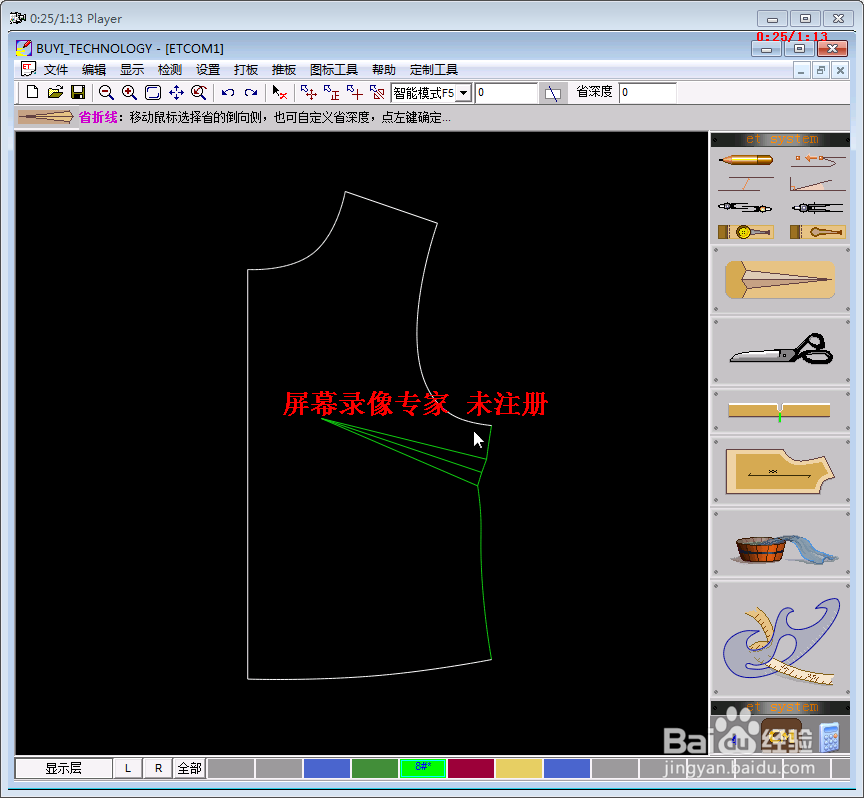Click the Zoom In magnifier icon
Screen dimensions: 864x798
pyautogui.click(x=129, y=93)
